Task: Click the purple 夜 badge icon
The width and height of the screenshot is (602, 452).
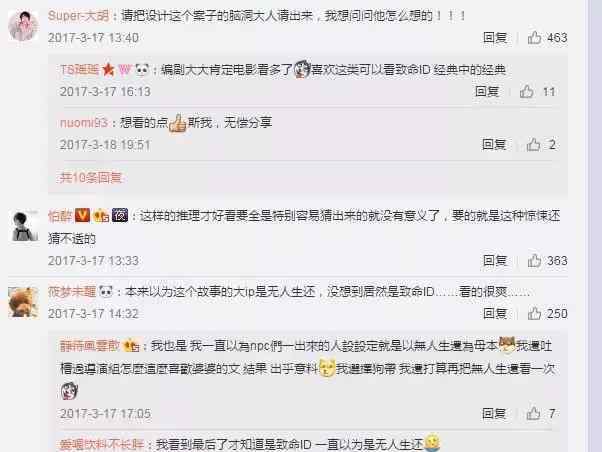Action: [x=120, y=215]
